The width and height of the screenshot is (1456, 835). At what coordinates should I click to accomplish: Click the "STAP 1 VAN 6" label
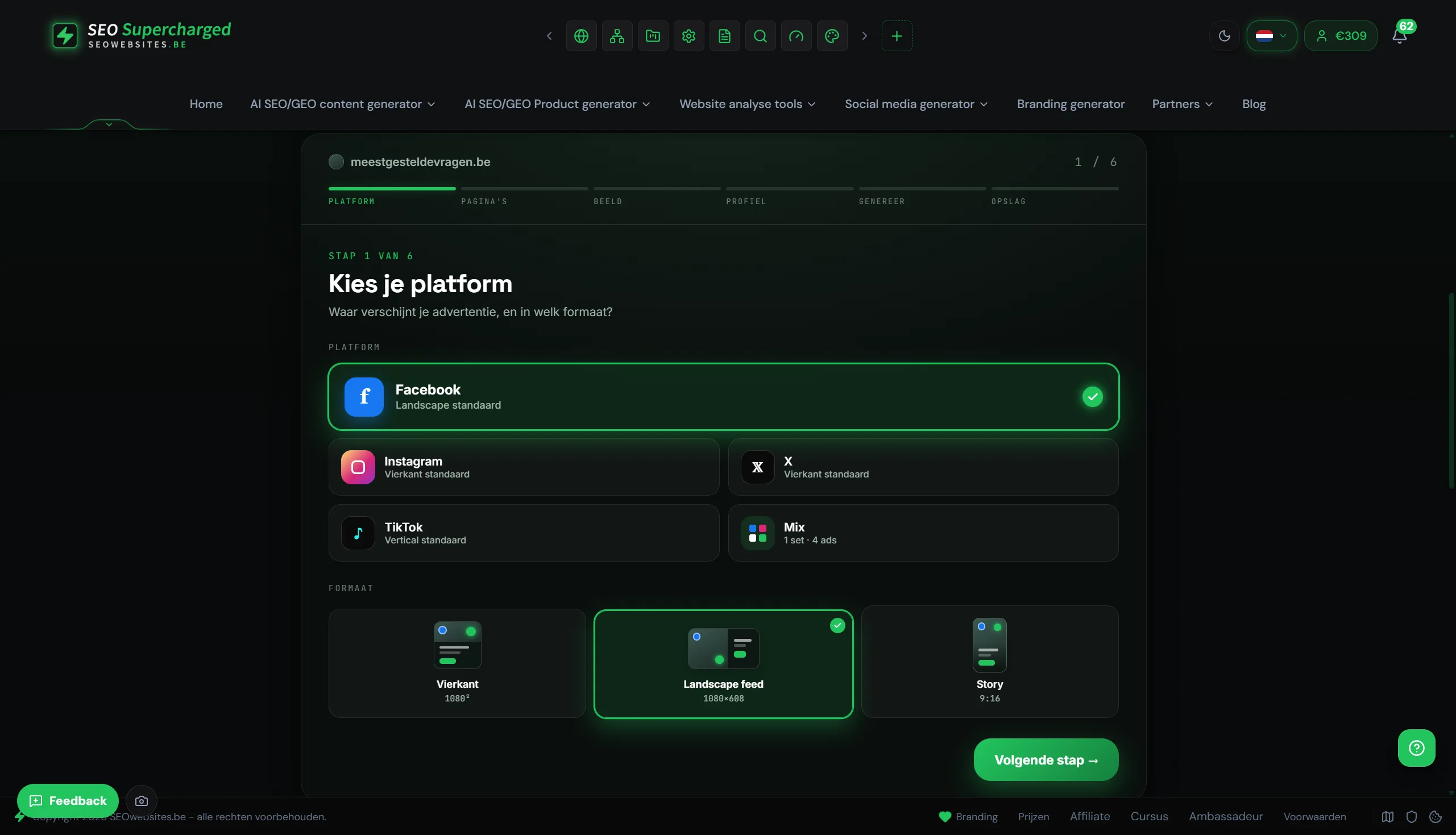tap(371, 256)
